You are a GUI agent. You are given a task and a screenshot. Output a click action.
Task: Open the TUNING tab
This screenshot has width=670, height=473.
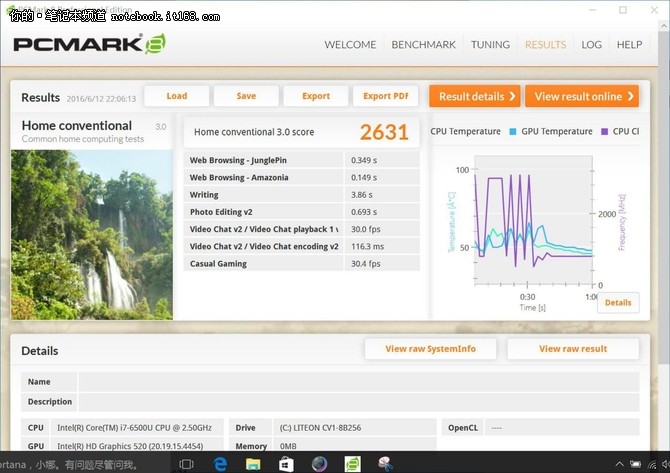click(x=490, y=44)
